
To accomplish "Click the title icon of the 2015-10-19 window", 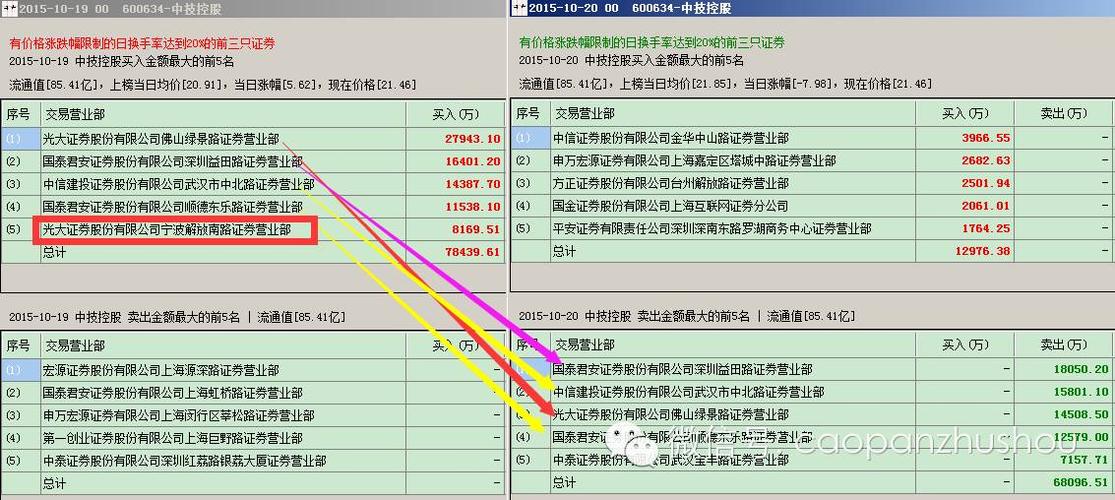I will (10, 8).
